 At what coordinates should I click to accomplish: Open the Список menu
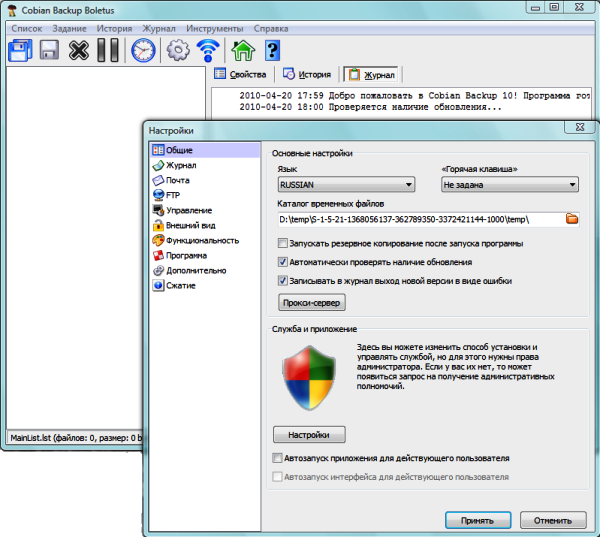click(26, 29)
